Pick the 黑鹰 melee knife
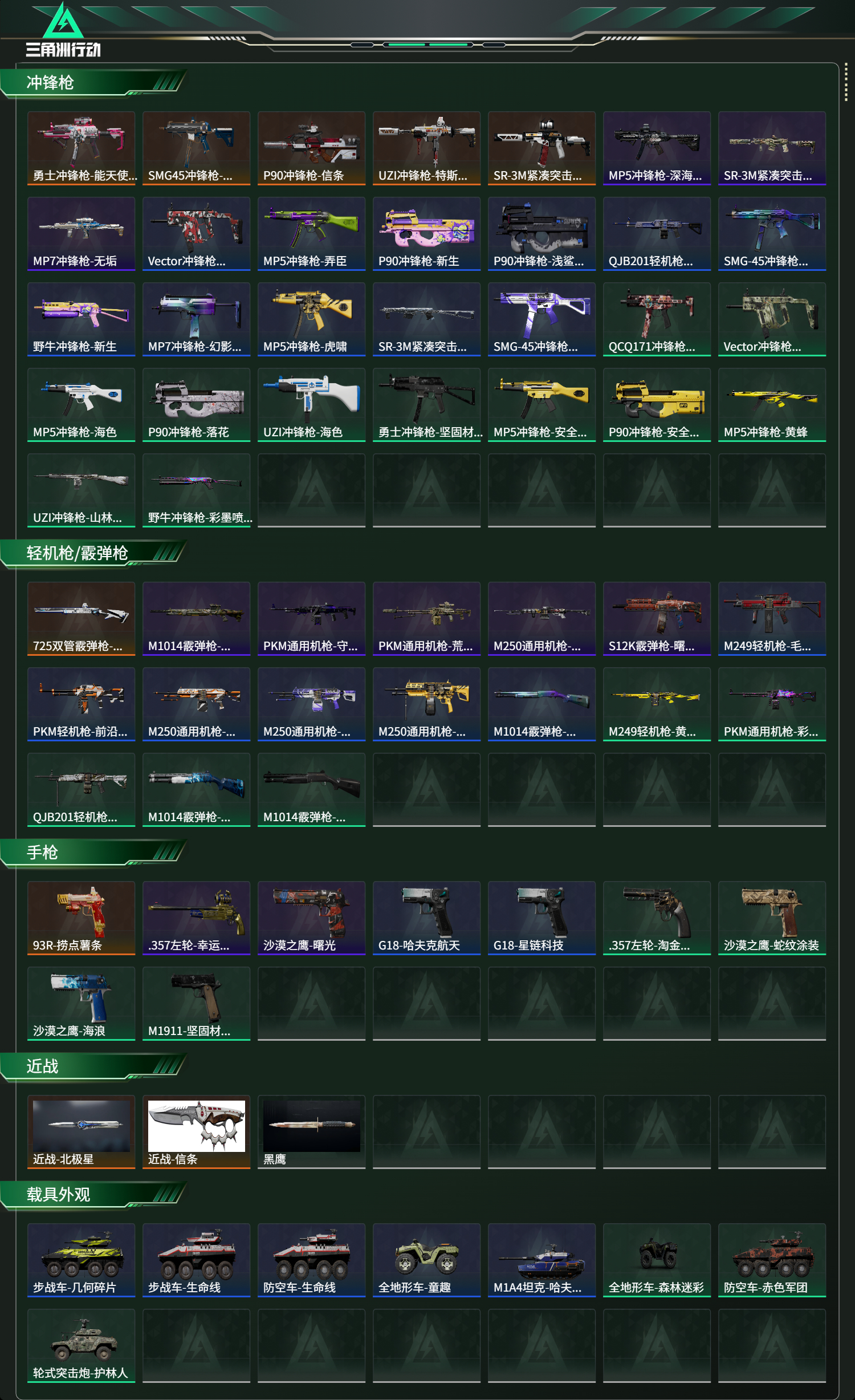The width and height of the screenshot is (855, 1400). tap(311, 1132)
